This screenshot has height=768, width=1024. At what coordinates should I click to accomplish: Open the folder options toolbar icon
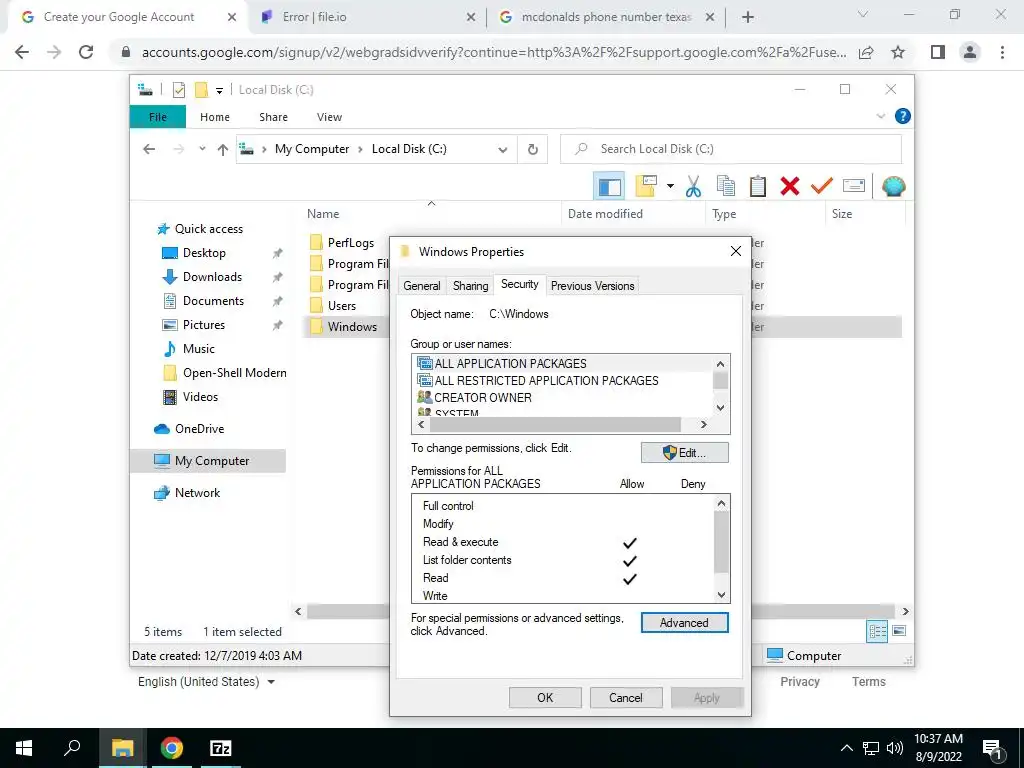(x=646, y=187)
